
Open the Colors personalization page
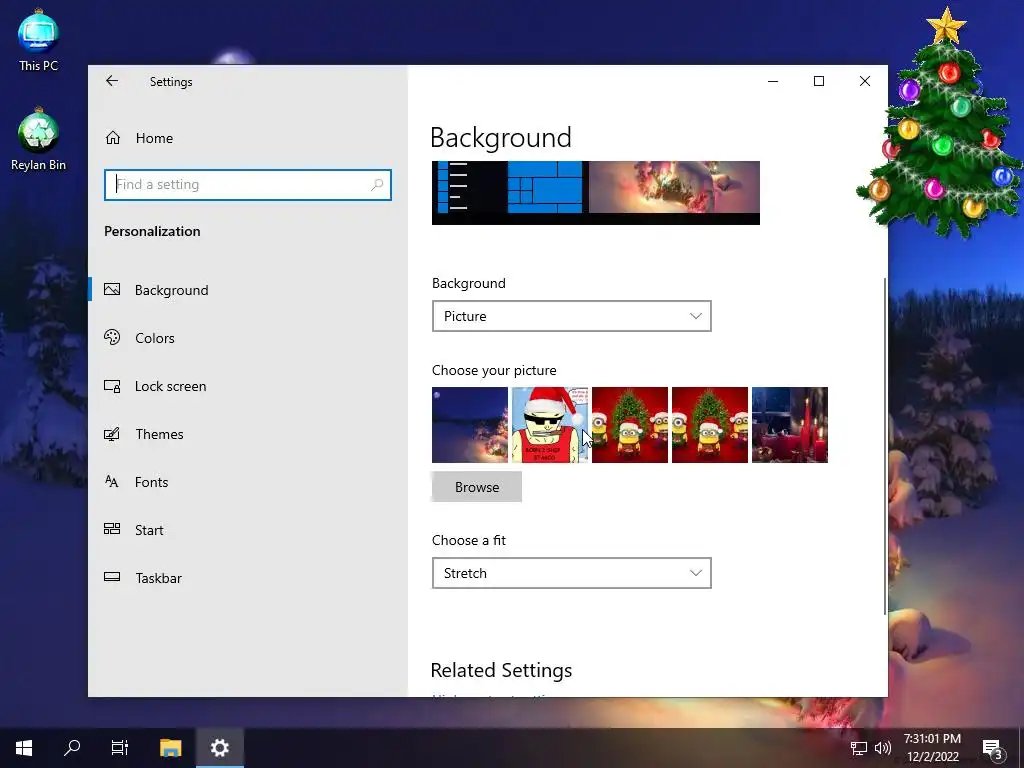(x=248, y=338)
